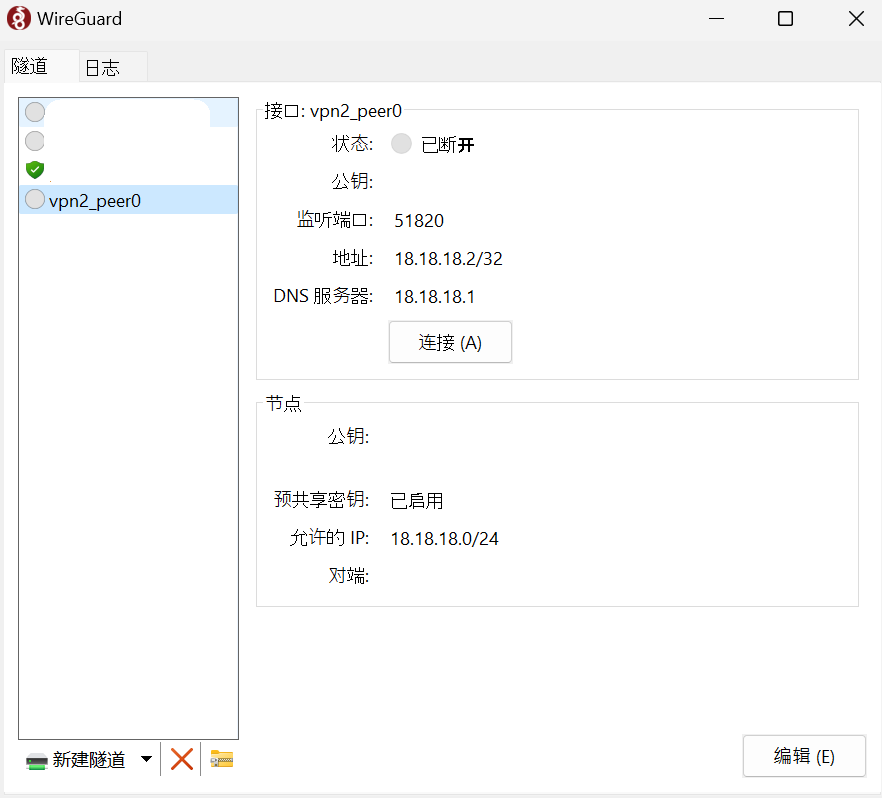Delete tunnel with the red X icon
Image resolution: width=882 pixels, height=798 pixels.
(x=181, y=759)
